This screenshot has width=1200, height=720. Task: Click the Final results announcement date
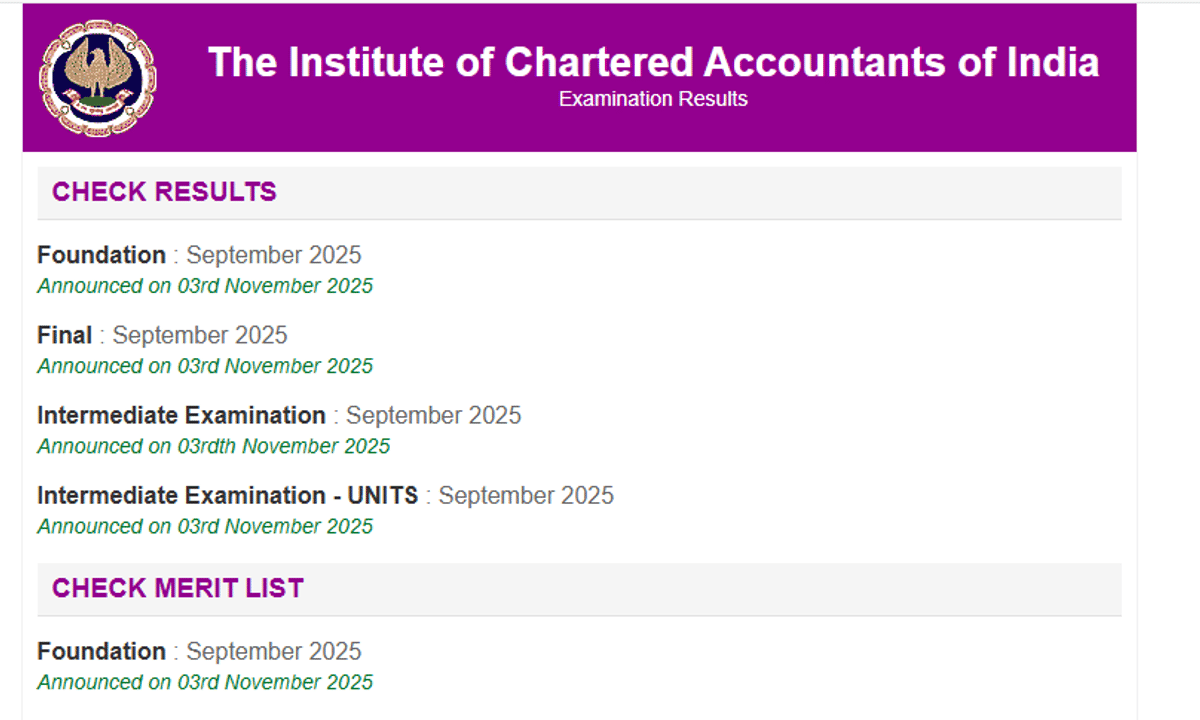pos(204,366)
